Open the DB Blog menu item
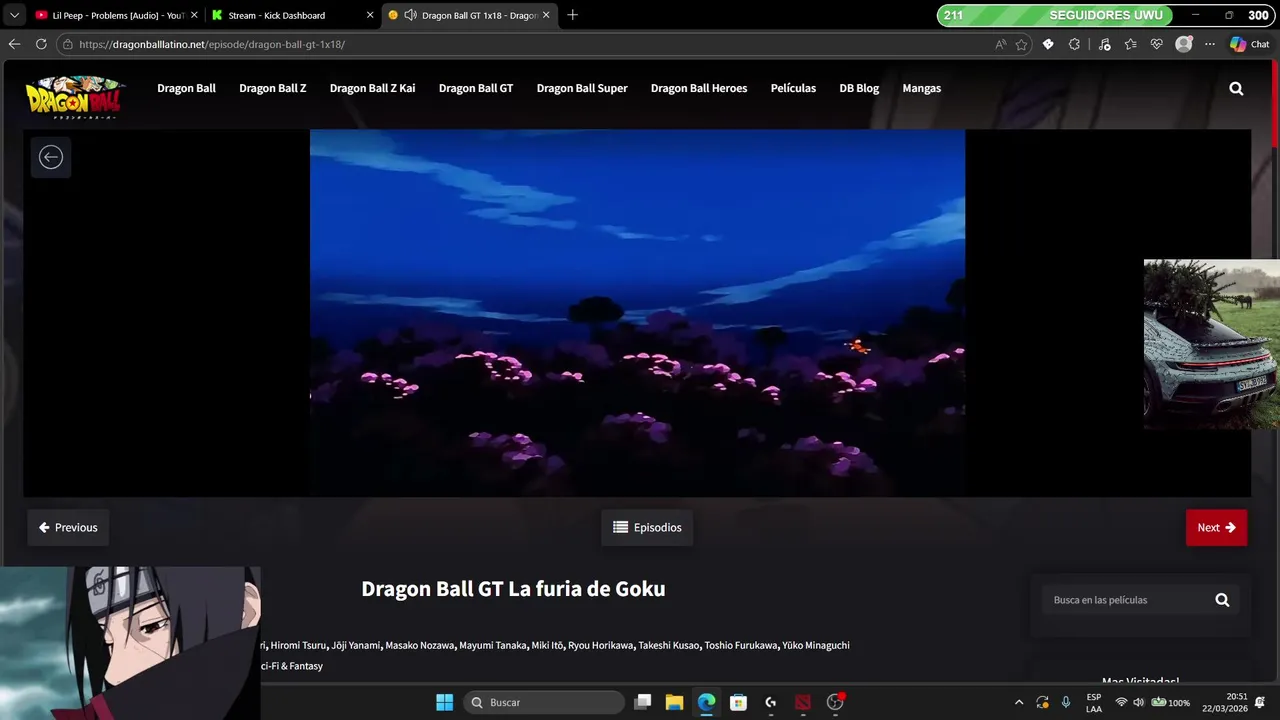Screen dimensions: 1280x720 point(859,88)
